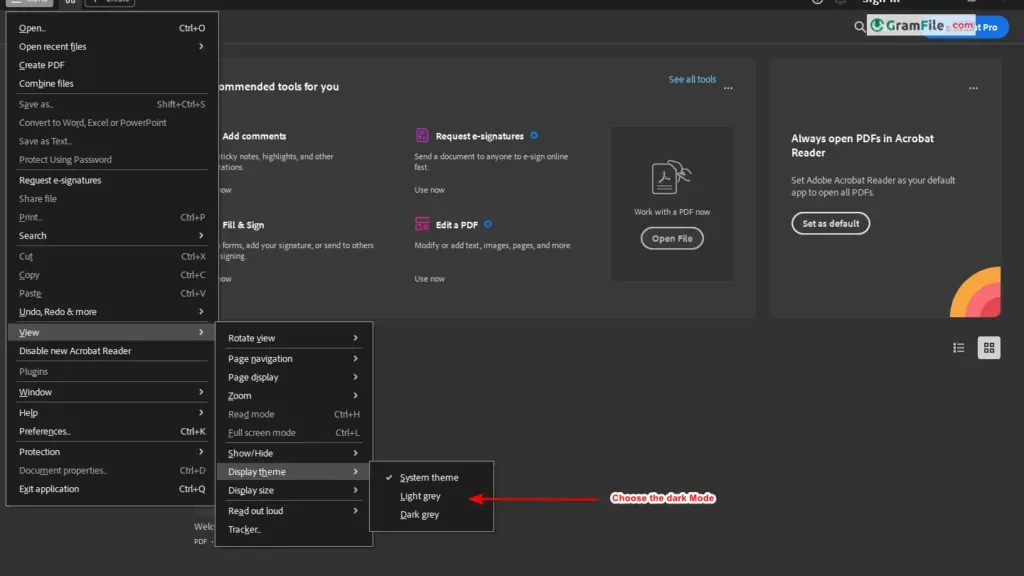
Task: Switch to grid view icon
Action: click(x=989, y=348)
